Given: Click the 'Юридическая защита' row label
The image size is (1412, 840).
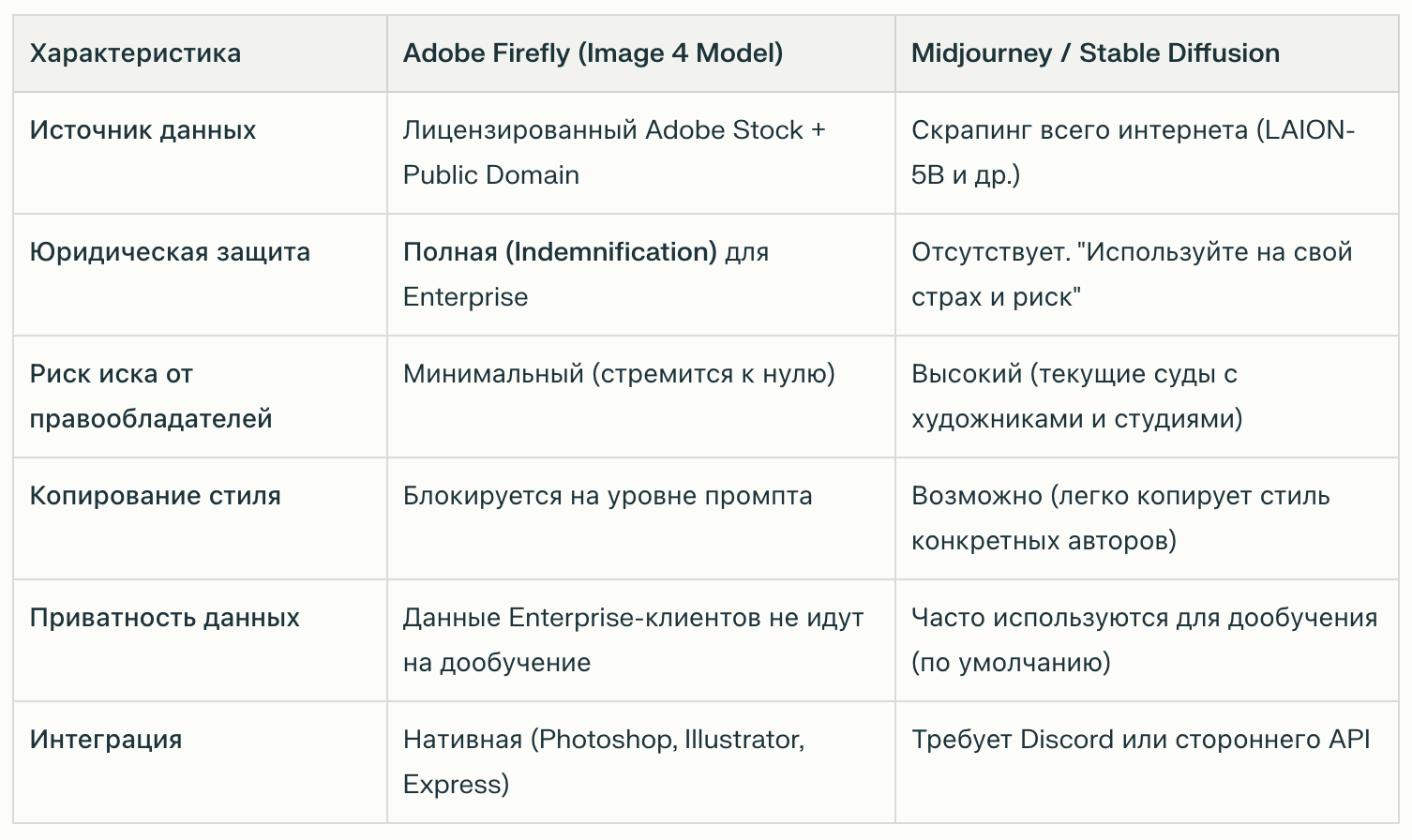Looking at the screenshot, I should [x=170, y=252].
